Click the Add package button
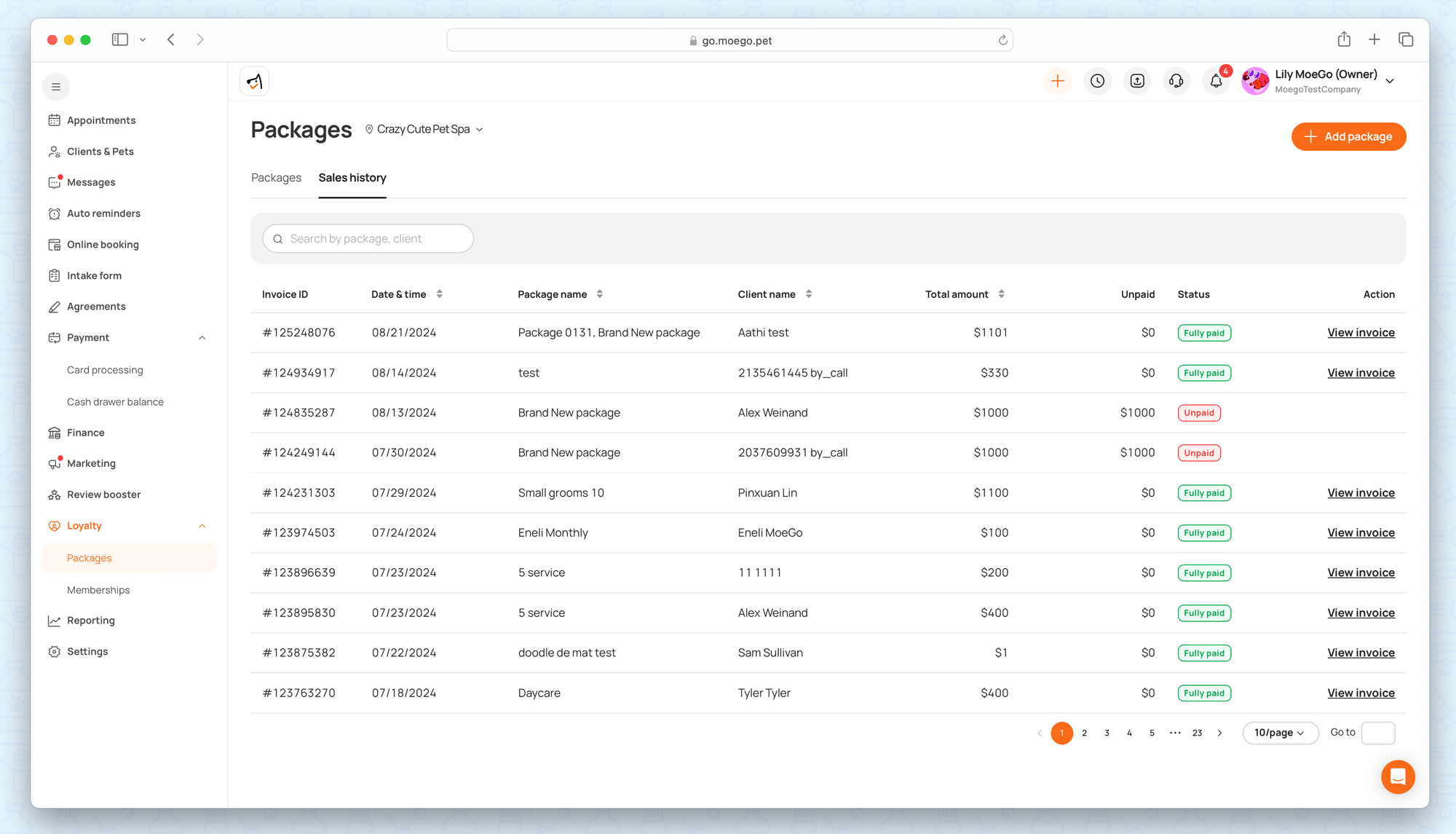Screen dimensions: 1456x834 coord(1348,136)
